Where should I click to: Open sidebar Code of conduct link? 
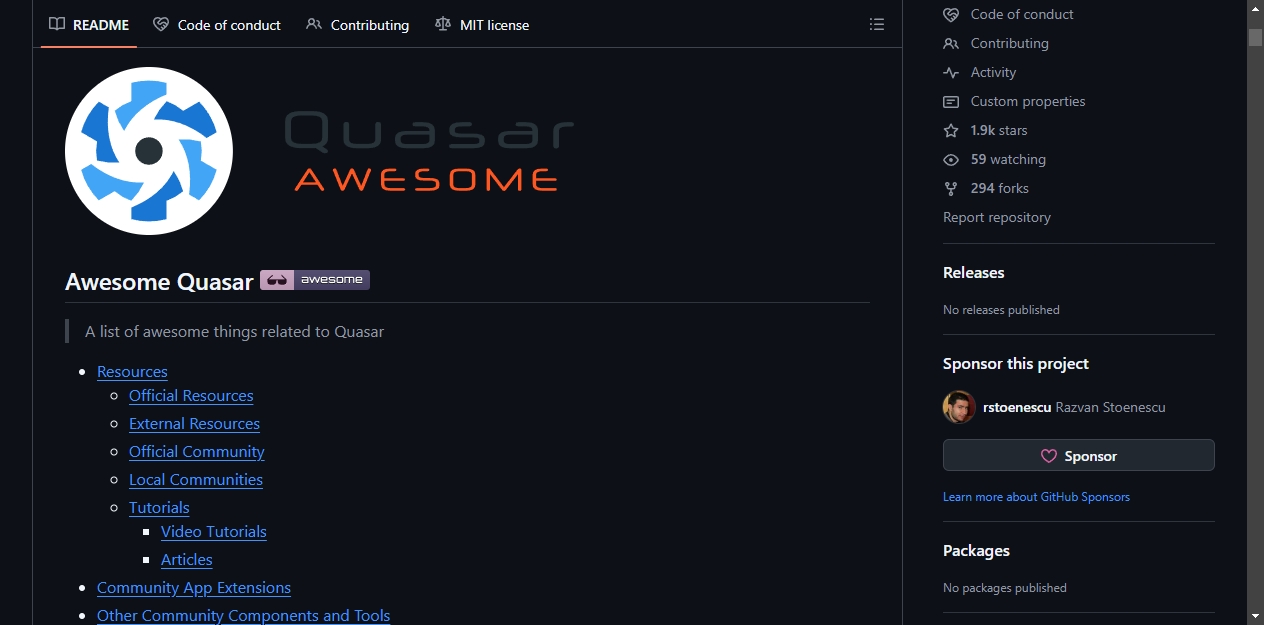click(x=1022, y=14)
